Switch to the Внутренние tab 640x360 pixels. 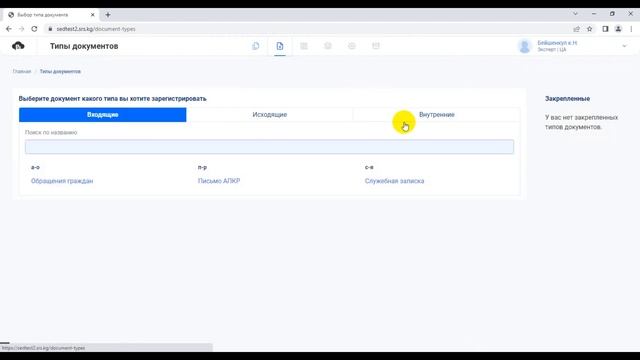[437, 115]
